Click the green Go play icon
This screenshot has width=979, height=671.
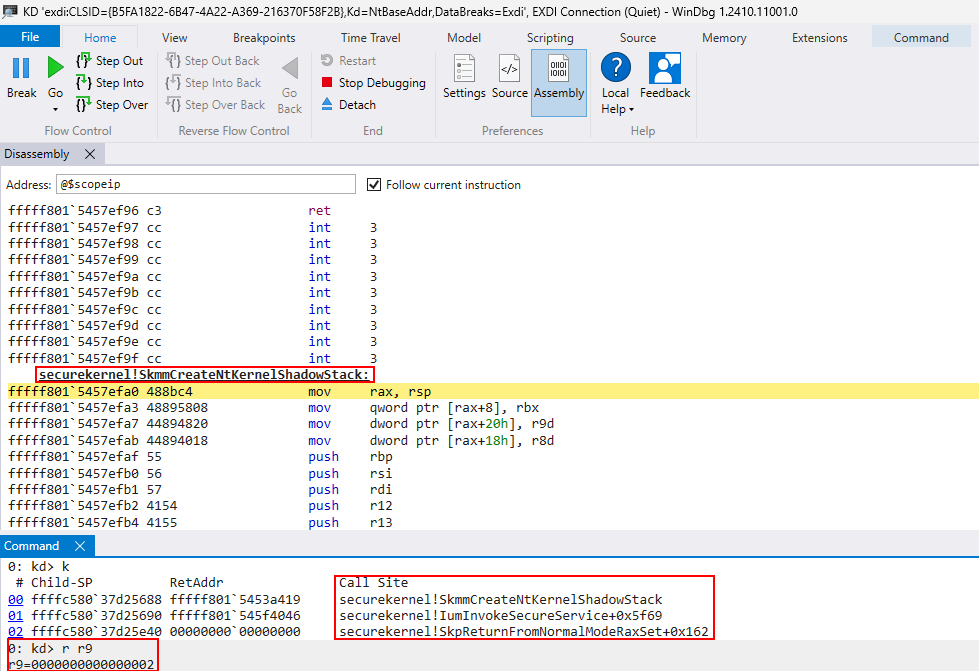click(x=55, y=67)
